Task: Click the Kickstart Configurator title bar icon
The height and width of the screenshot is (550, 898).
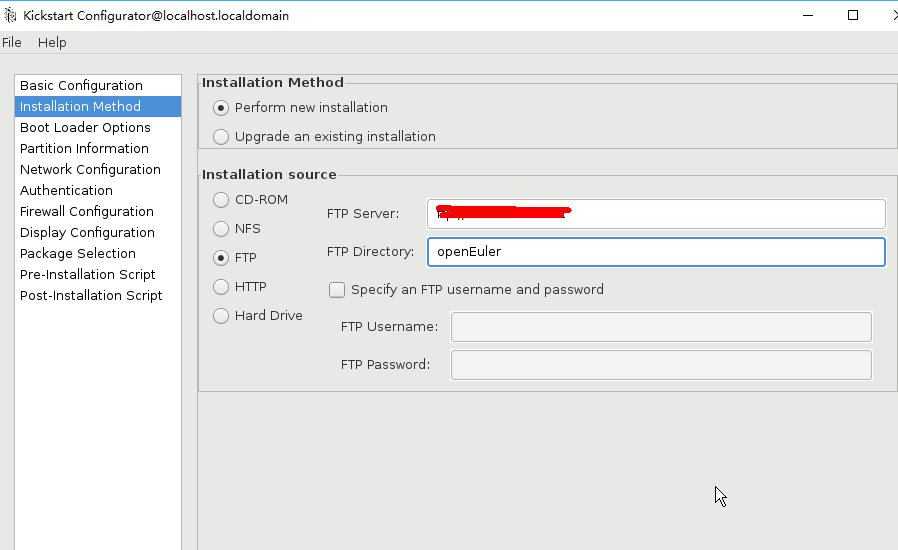Action: (x=11, y=15)
